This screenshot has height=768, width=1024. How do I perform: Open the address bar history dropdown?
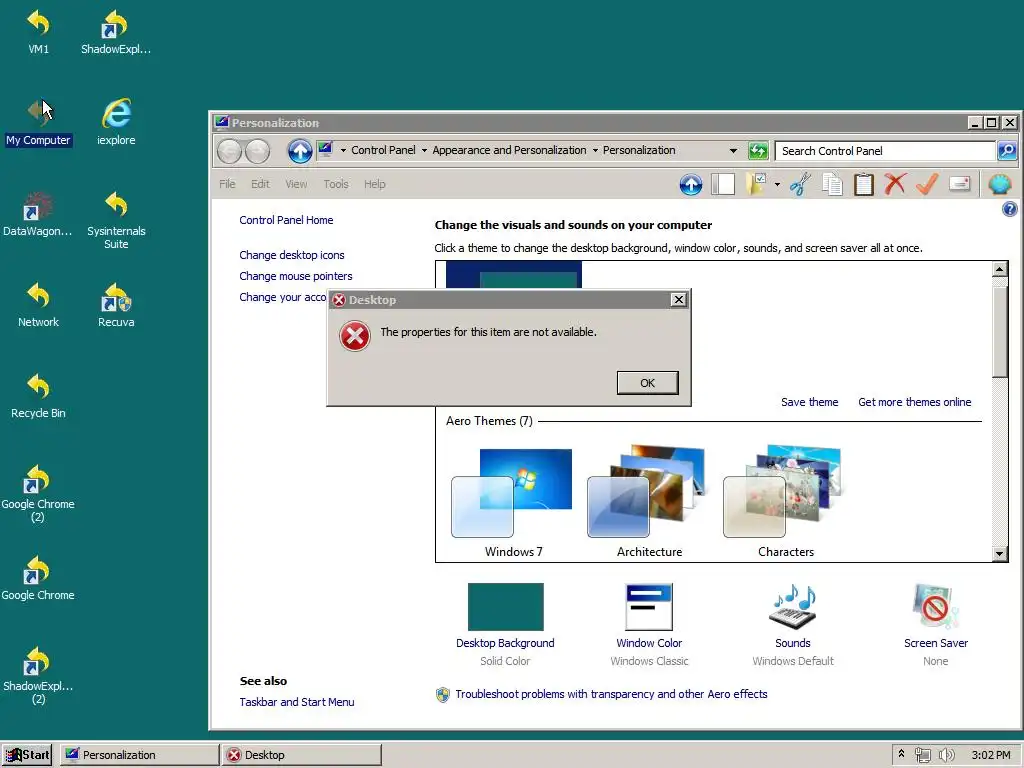733,151
